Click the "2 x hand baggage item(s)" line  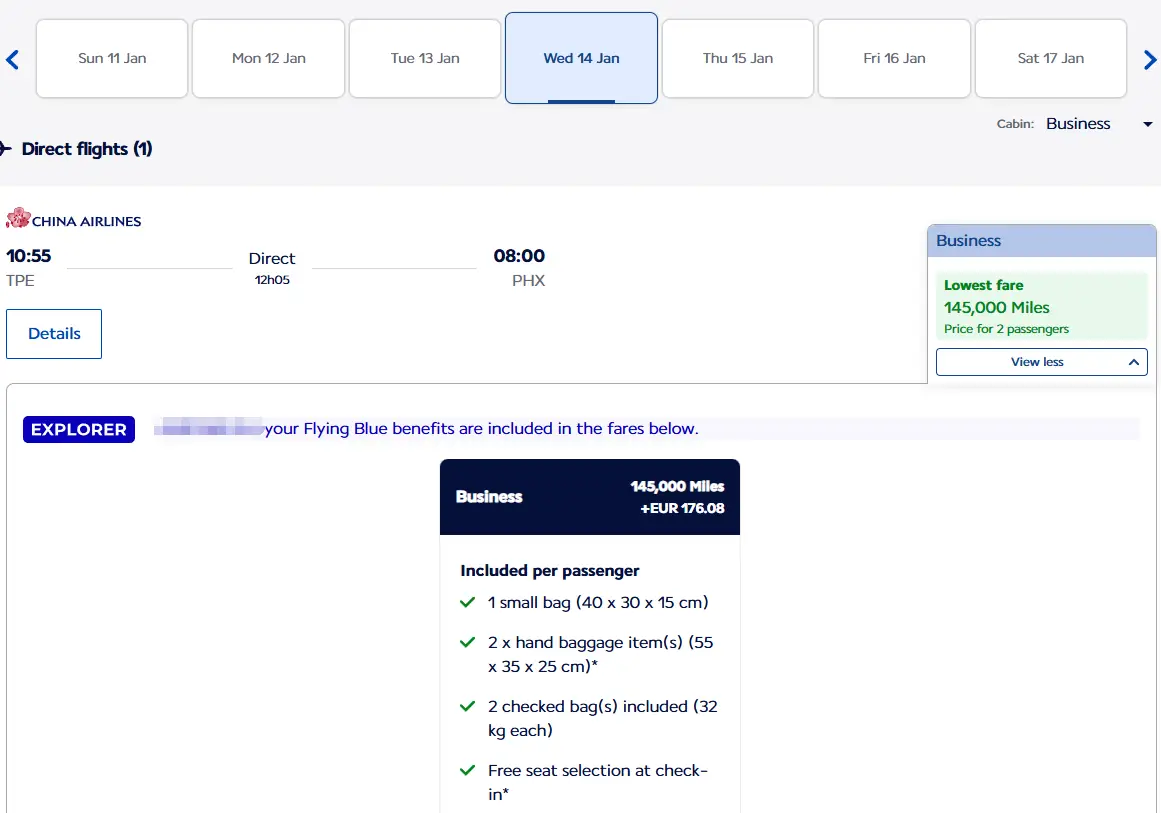click(600, 655)
